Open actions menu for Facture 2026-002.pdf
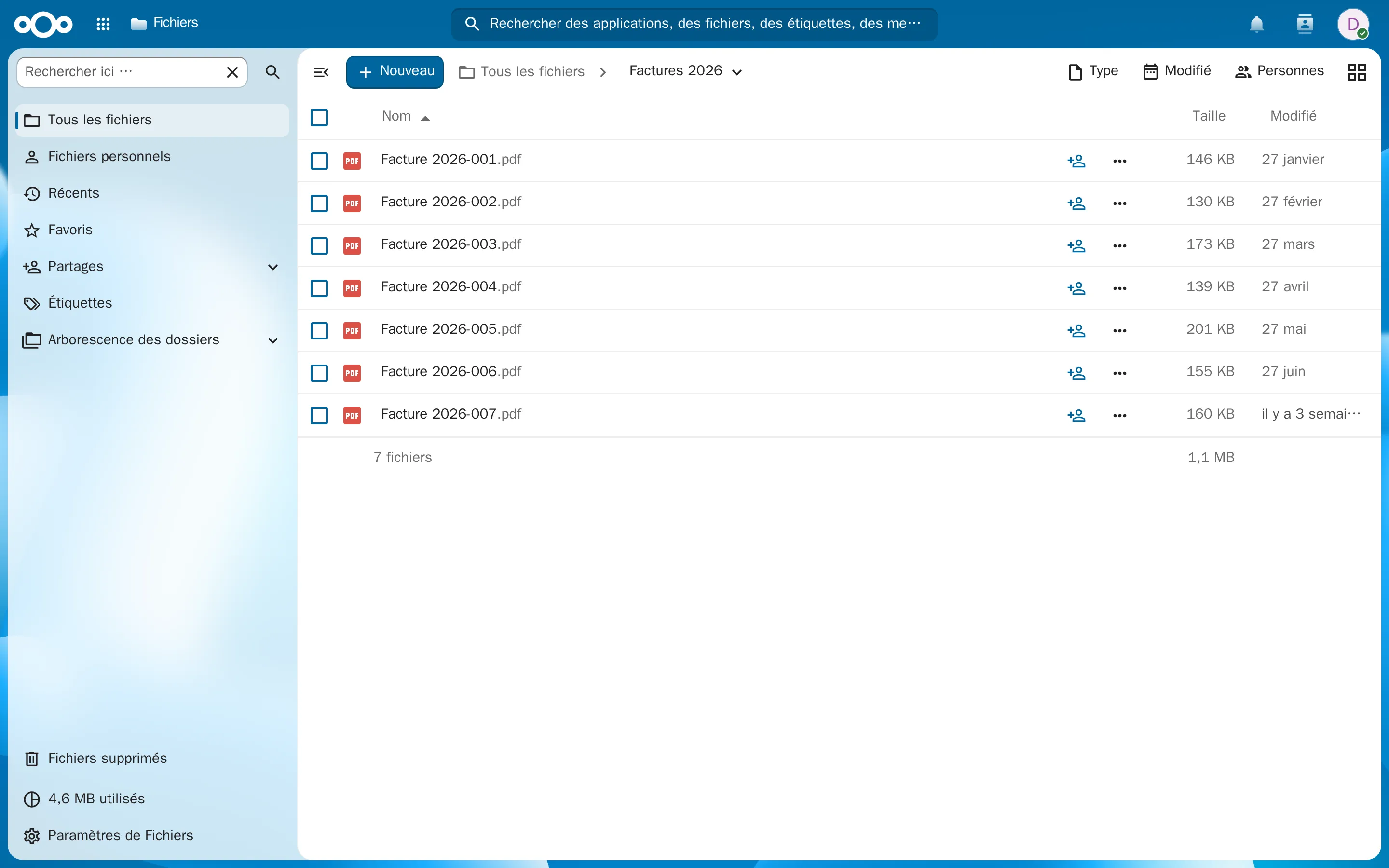 (x=1120, y=203)
